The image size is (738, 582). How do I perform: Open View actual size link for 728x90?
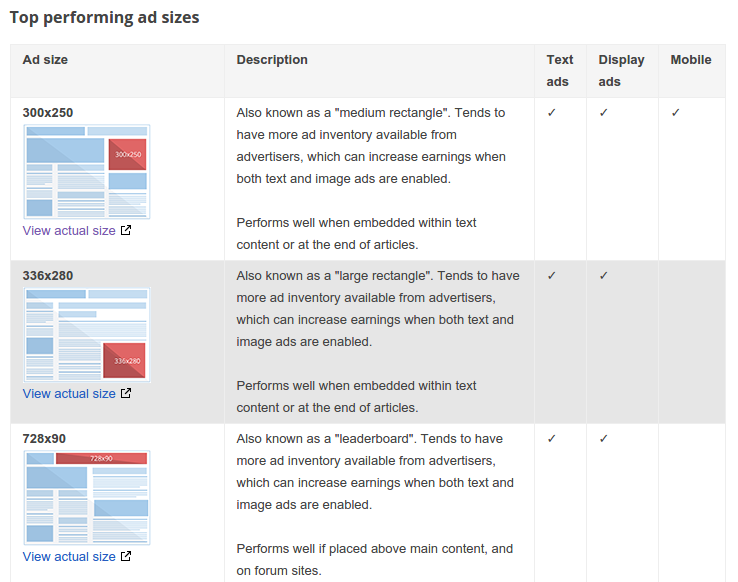(69, 557)
